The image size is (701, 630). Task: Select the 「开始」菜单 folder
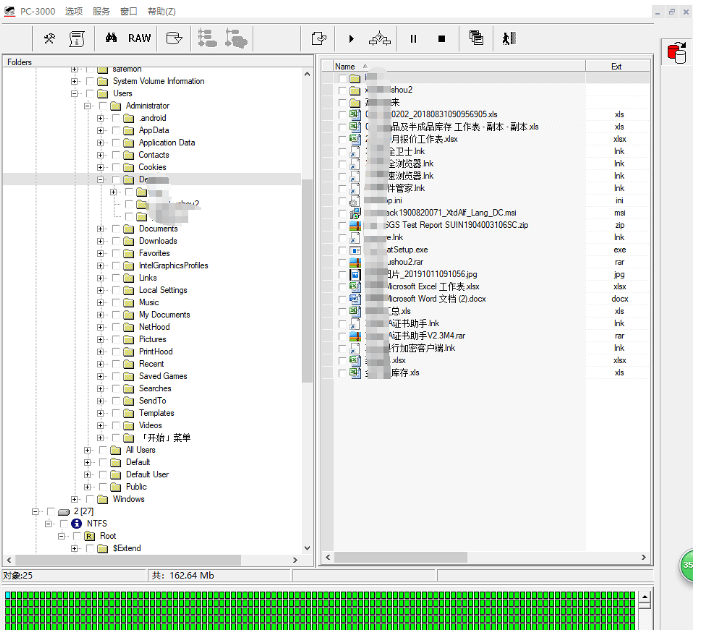[165, 438]
